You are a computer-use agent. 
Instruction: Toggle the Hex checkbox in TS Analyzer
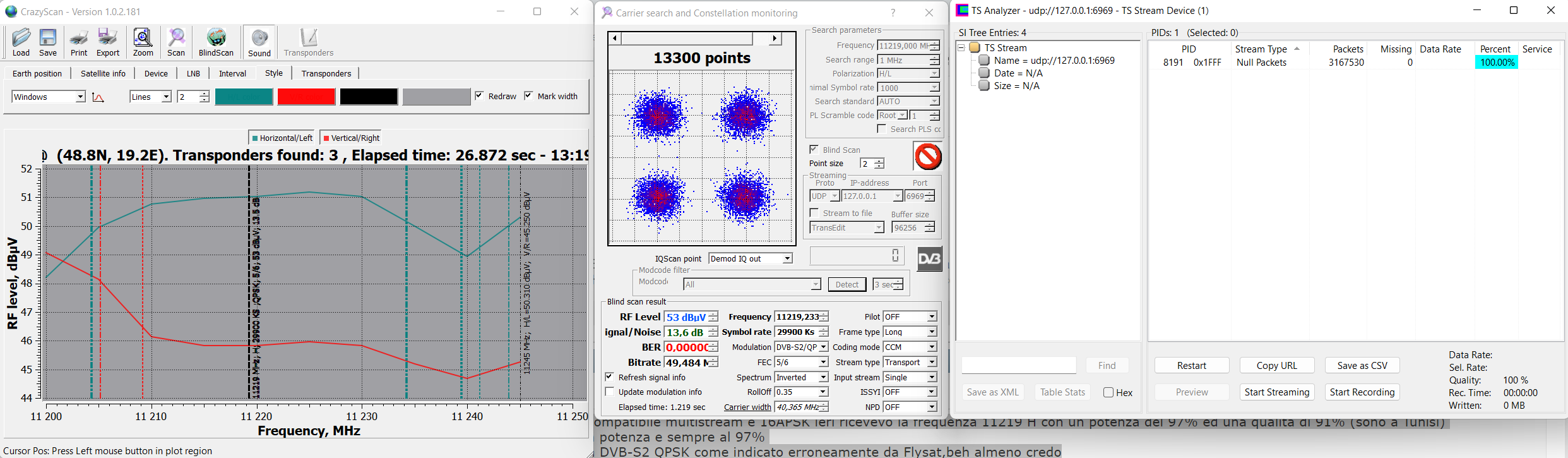tap(1108, 392)
